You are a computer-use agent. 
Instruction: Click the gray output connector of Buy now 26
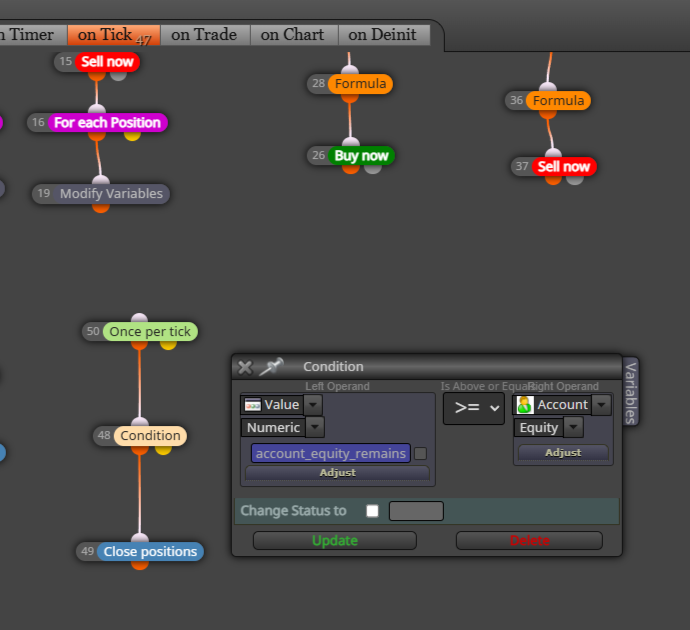pyautogui.click(x=373, y=169)
